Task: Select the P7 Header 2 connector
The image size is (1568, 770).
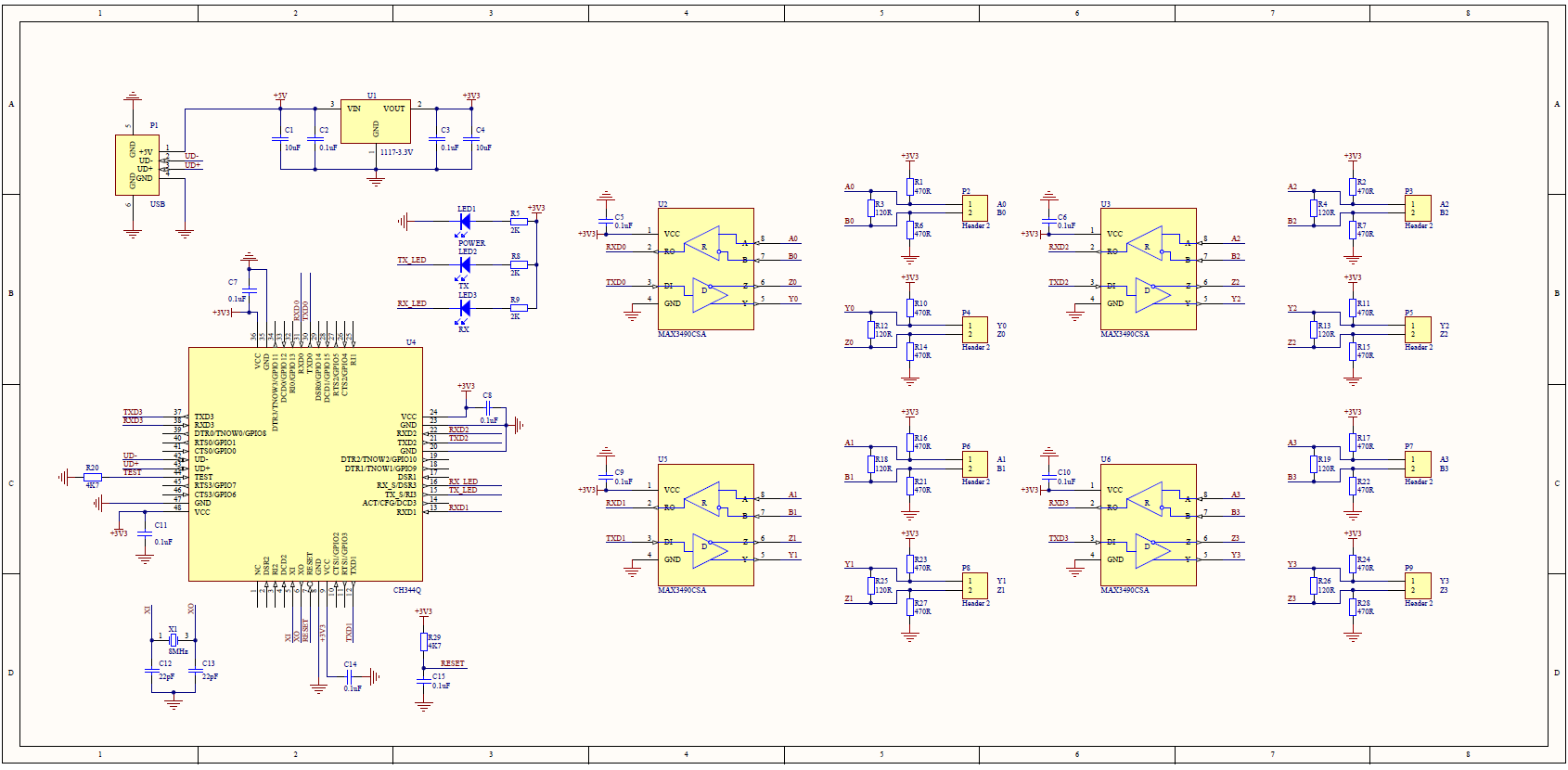Action: 1418,464
